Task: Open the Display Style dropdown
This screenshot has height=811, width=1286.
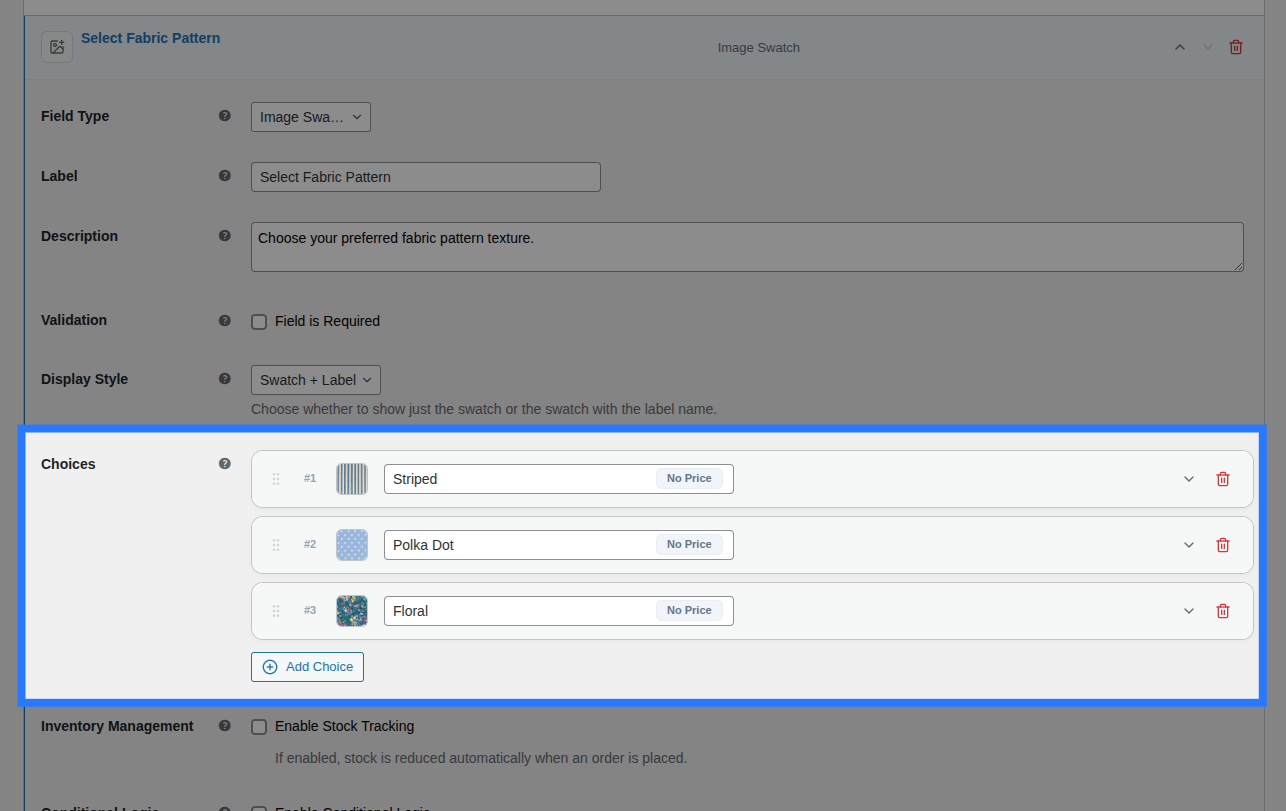Action: (316, 380)
